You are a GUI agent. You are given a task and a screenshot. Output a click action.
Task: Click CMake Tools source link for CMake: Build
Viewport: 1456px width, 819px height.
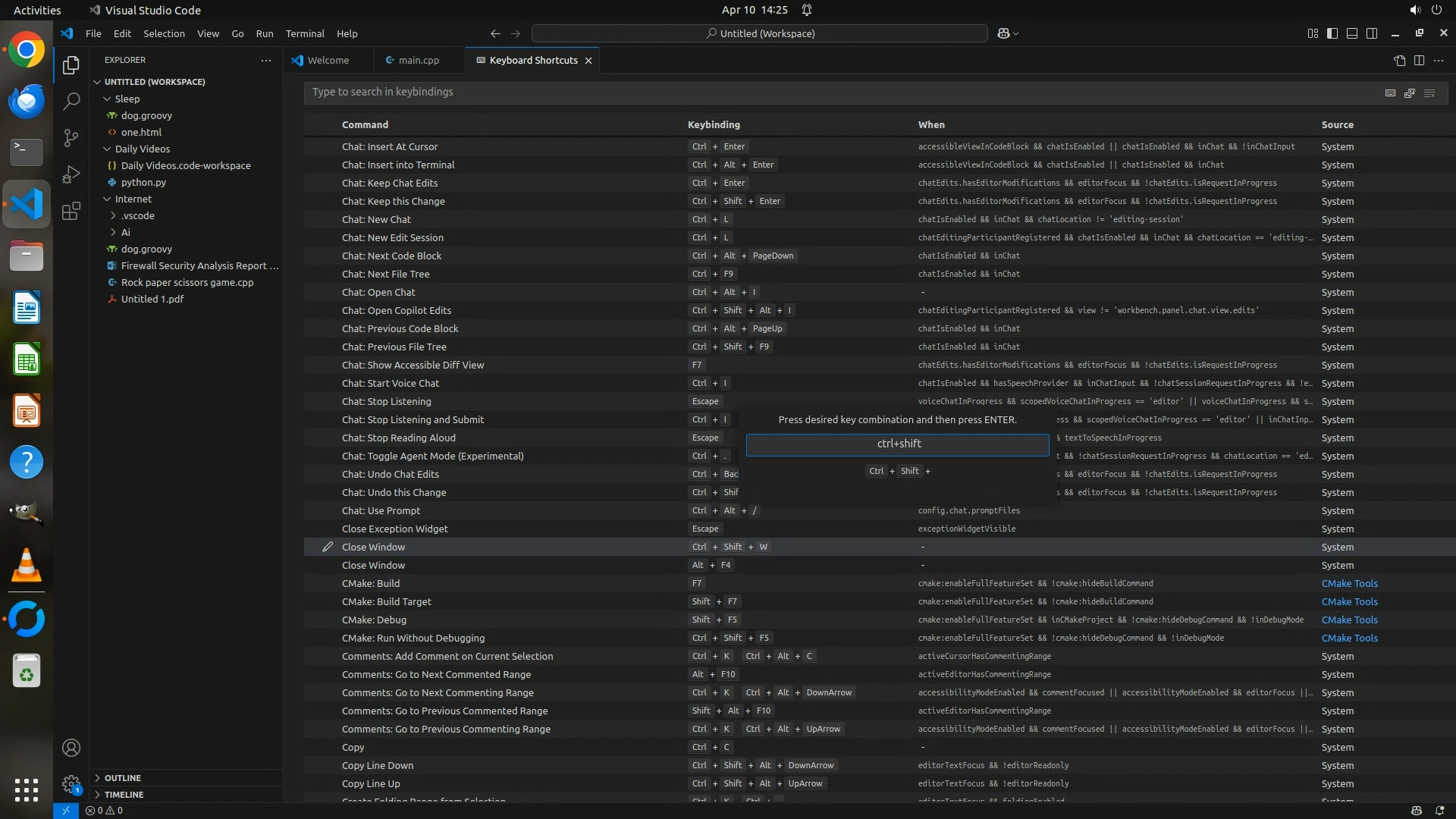(1349, 583)
